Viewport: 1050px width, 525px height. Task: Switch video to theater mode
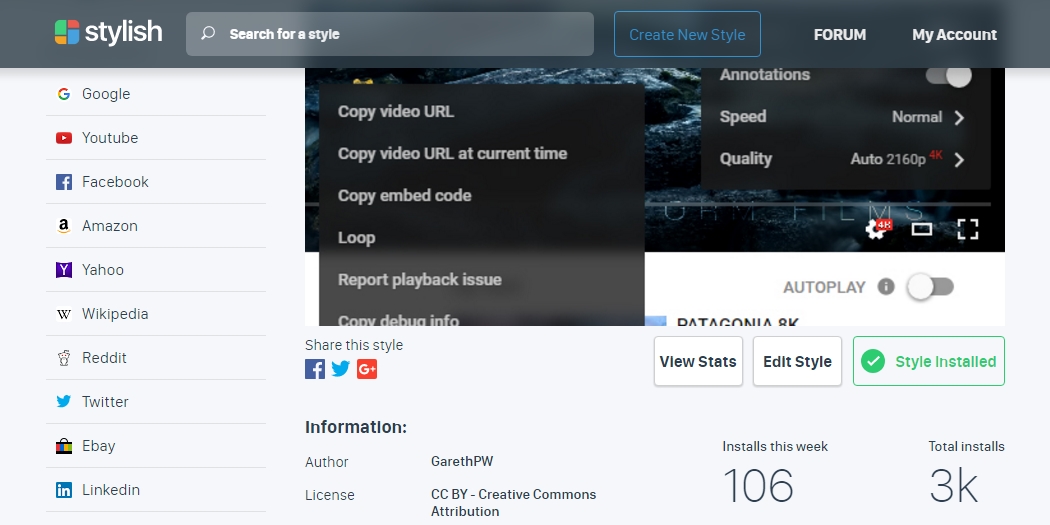click(922, 229)
